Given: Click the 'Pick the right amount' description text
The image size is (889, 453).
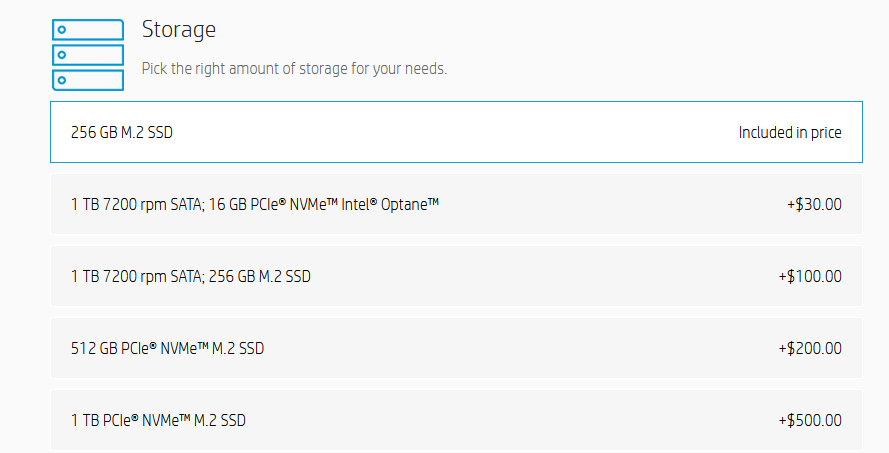Looking at the screenshot, I should pyautogui.click(x=294, y=69).
